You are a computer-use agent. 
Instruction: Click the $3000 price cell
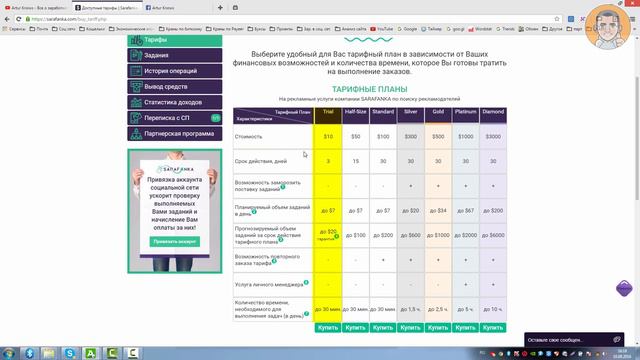[493, 137]
